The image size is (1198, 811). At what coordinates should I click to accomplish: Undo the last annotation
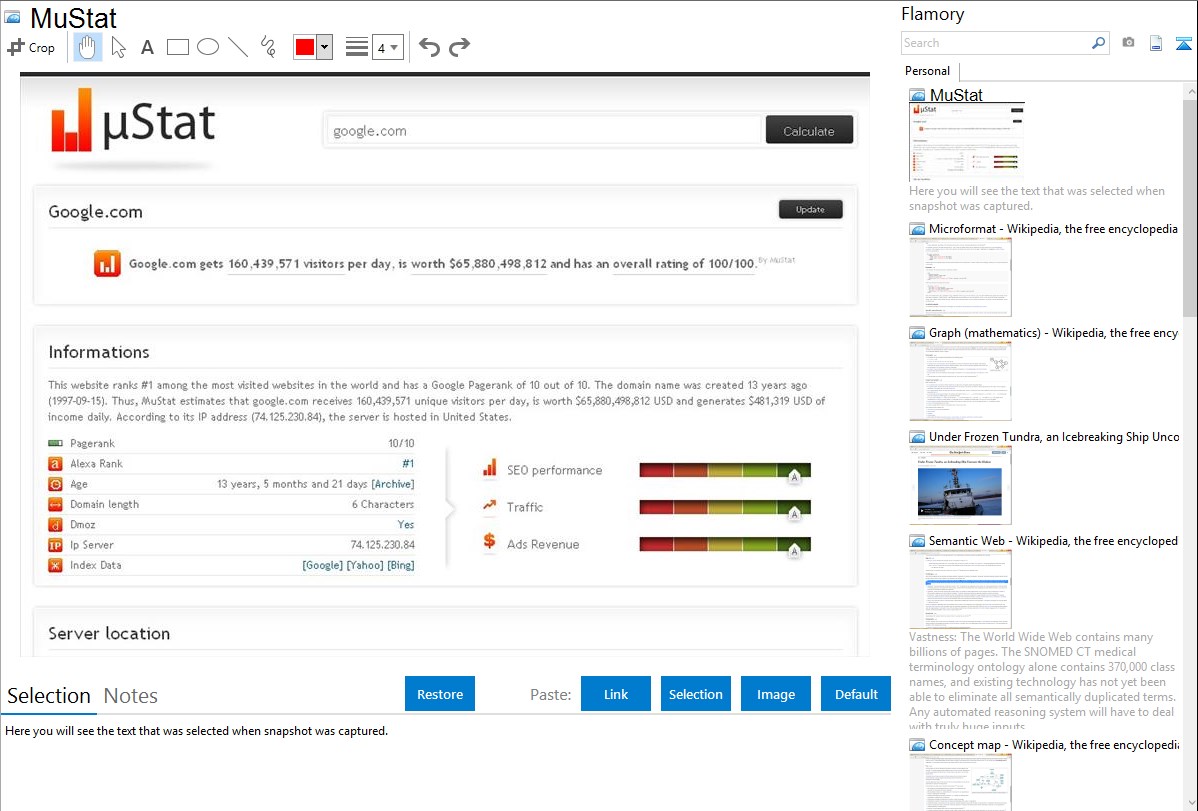click(429, 47)
